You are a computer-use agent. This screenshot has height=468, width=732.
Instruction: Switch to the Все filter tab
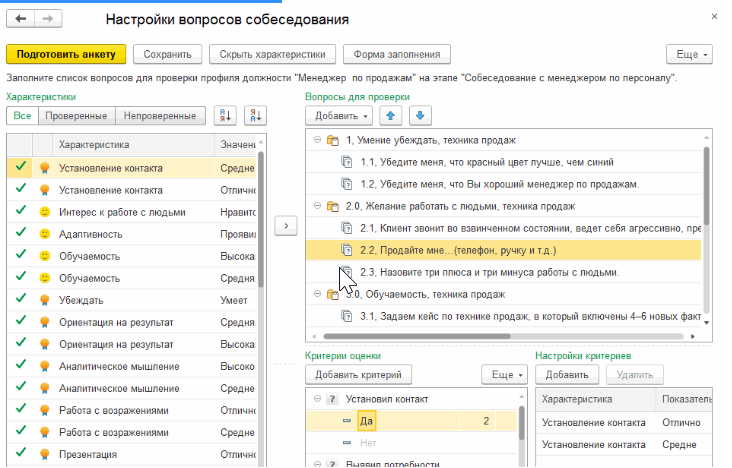(22, 115)
